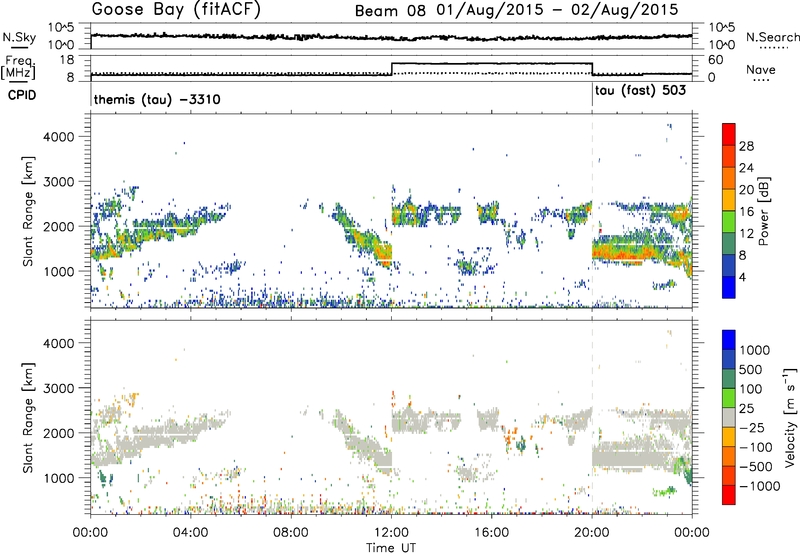This screenshot has height=554, width=800.
Task: Click the "Velocity [m s-1]" colorbar title
Action: pyautogui.click(x=790, y=417)
